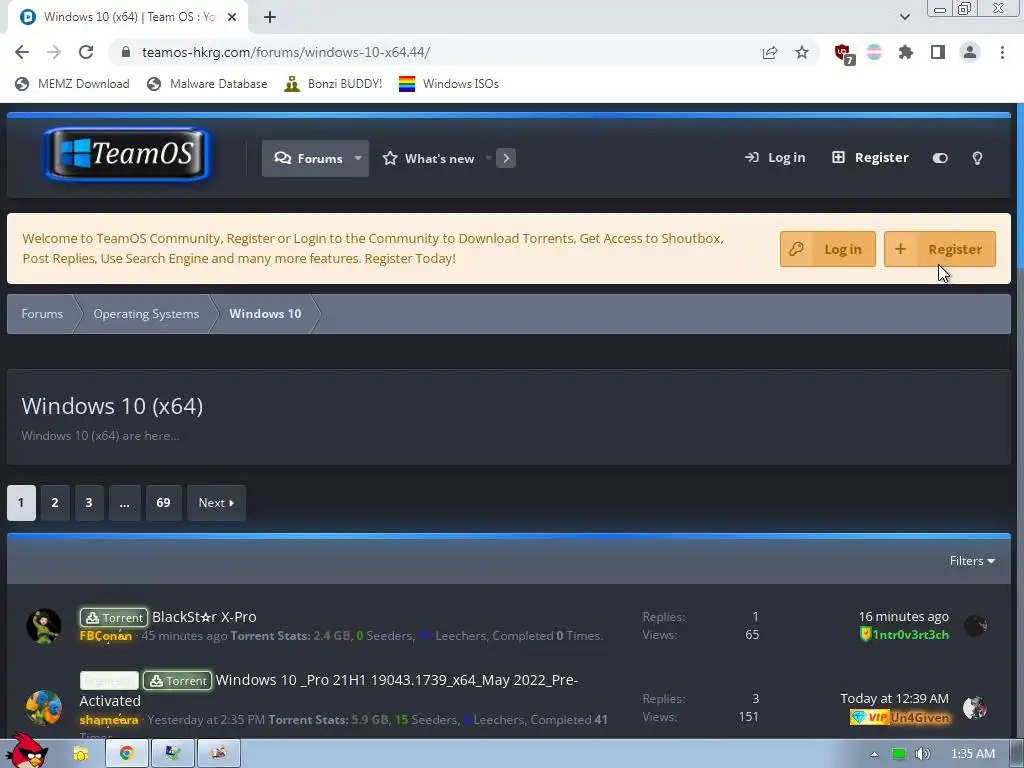Click FBConan's avatar in thread list
This screenshot has width=1024, height=768.
43,626
